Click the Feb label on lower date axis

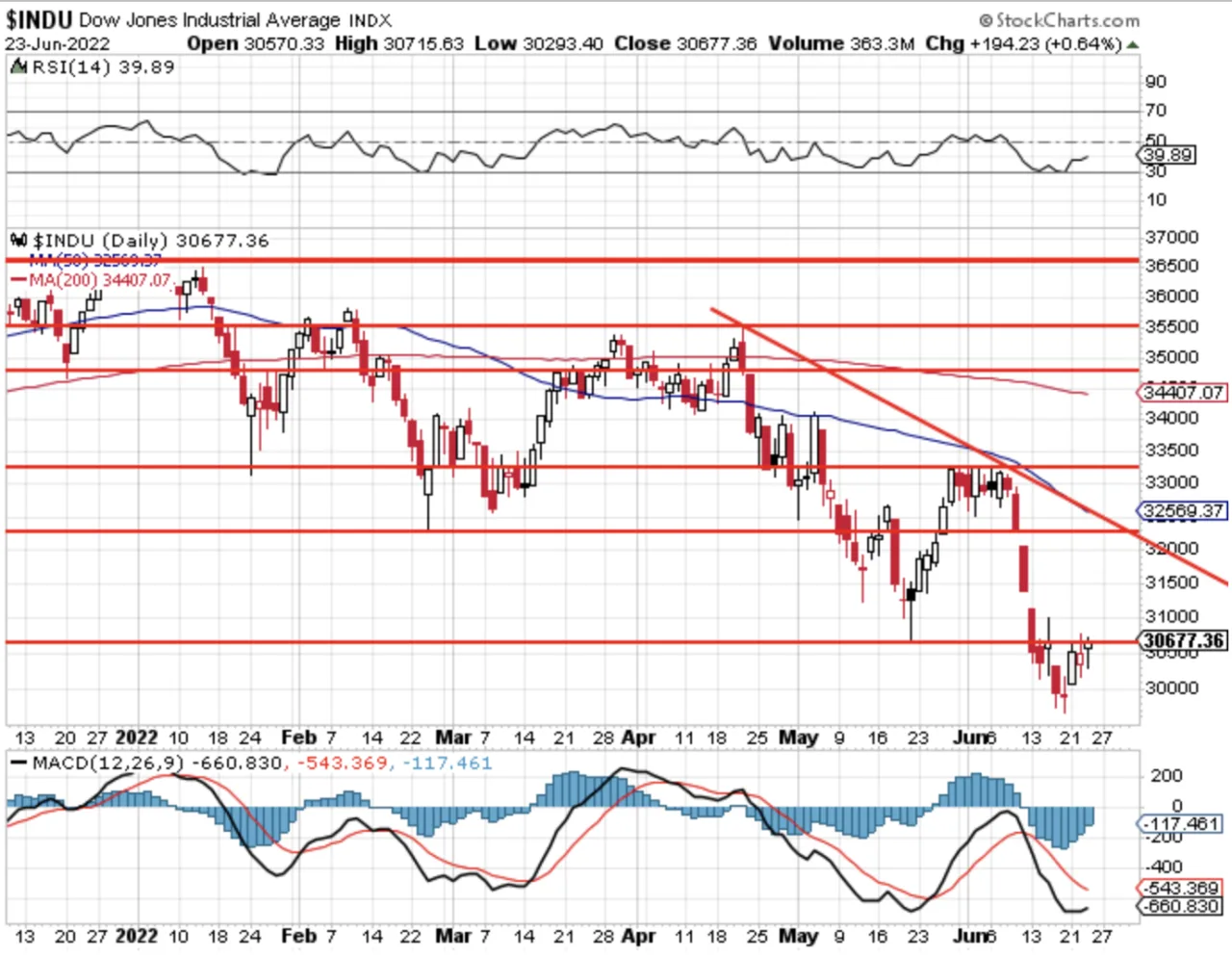(x=298, y=935)
